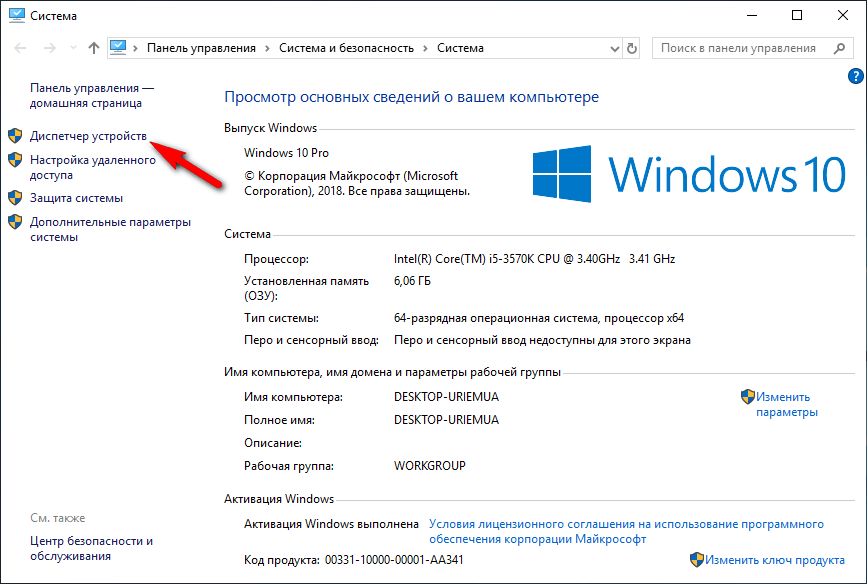Viewport: 867px width, 584px height.
Task: Refresh the System page
Action: tap(631, 48)
